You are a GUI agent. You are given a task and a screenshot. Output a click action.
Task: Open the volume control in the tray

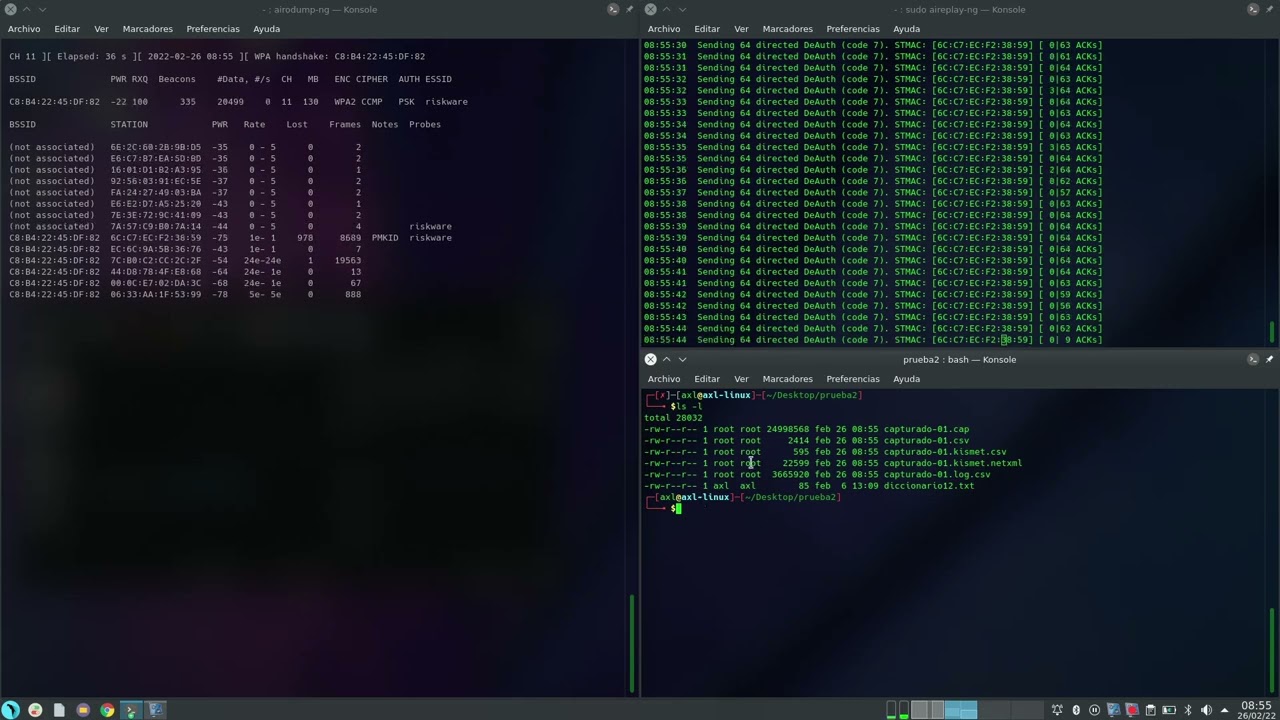pyautogui.click(x=1205, y=710)
